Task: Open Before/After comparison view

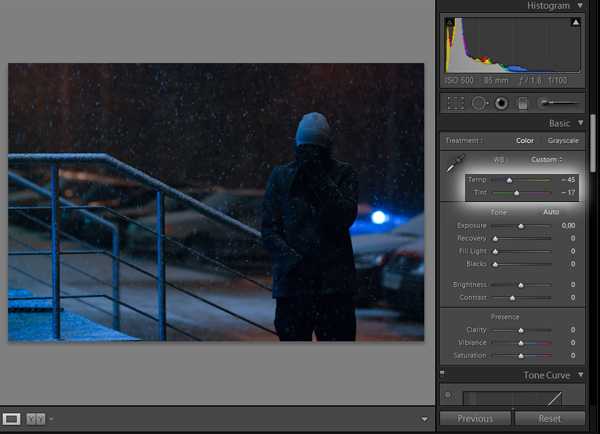Action: pos(35,418)
